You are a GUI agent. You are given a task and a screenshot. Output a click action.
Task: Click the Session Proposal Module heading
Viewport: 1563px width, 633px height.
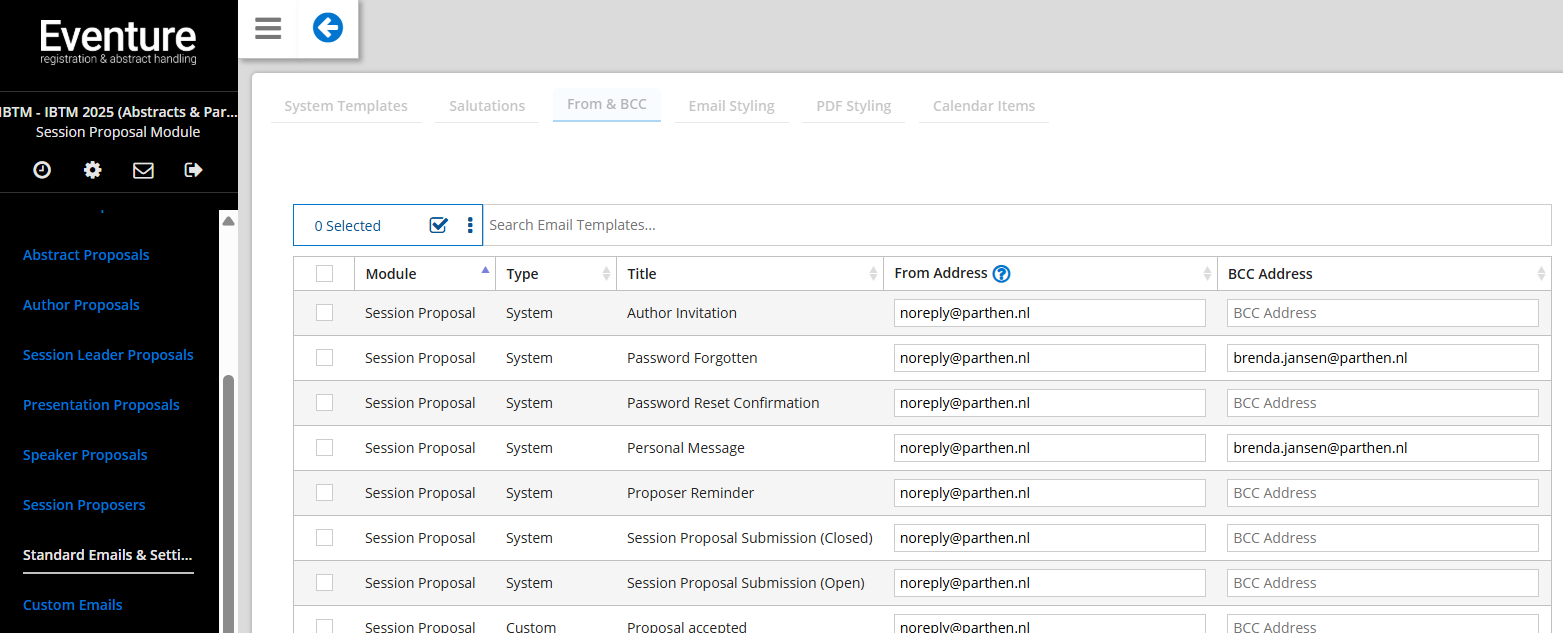(x=118, y=132)
